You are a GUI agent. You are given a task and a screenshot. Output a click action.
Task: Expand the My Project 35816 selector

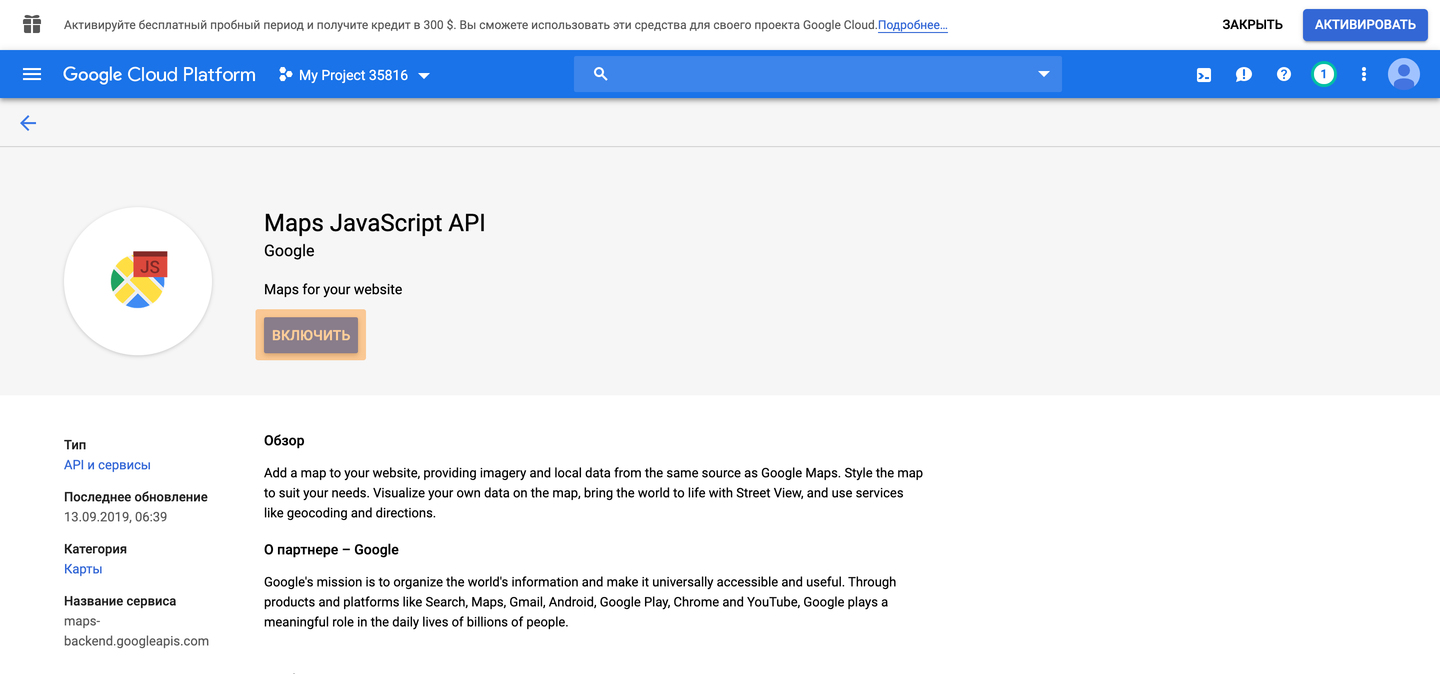pos(354,76)
